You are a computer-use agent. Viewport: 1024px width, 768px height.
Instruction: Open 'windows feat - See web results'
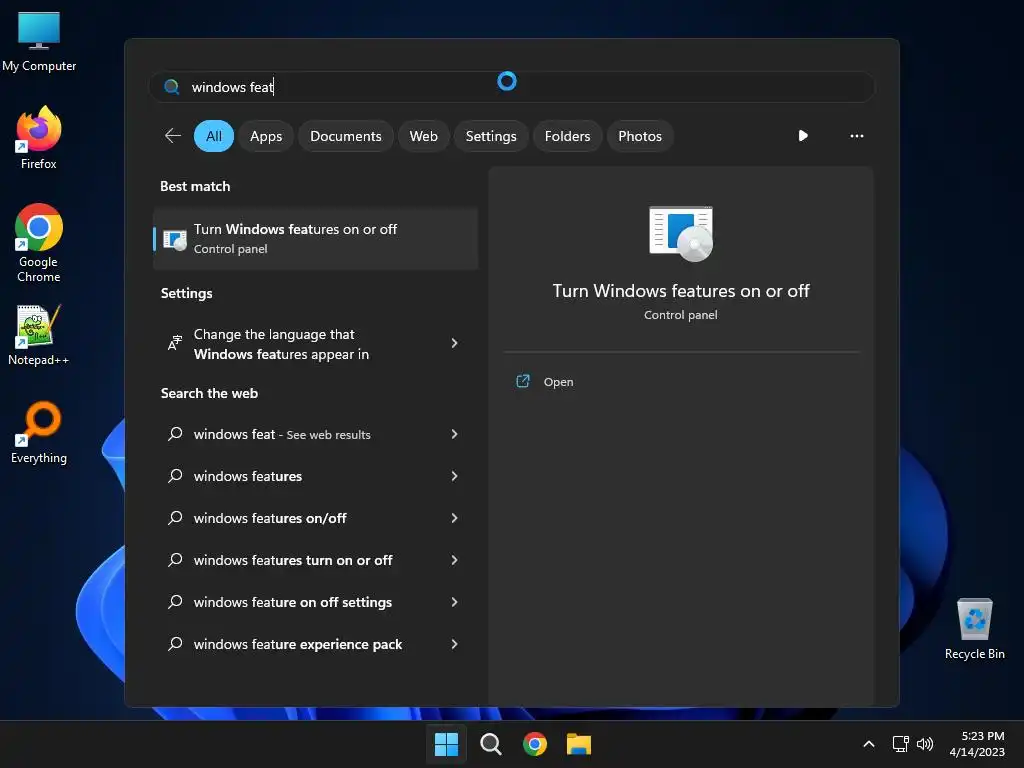pyautogui.click(x=315, y=434)
